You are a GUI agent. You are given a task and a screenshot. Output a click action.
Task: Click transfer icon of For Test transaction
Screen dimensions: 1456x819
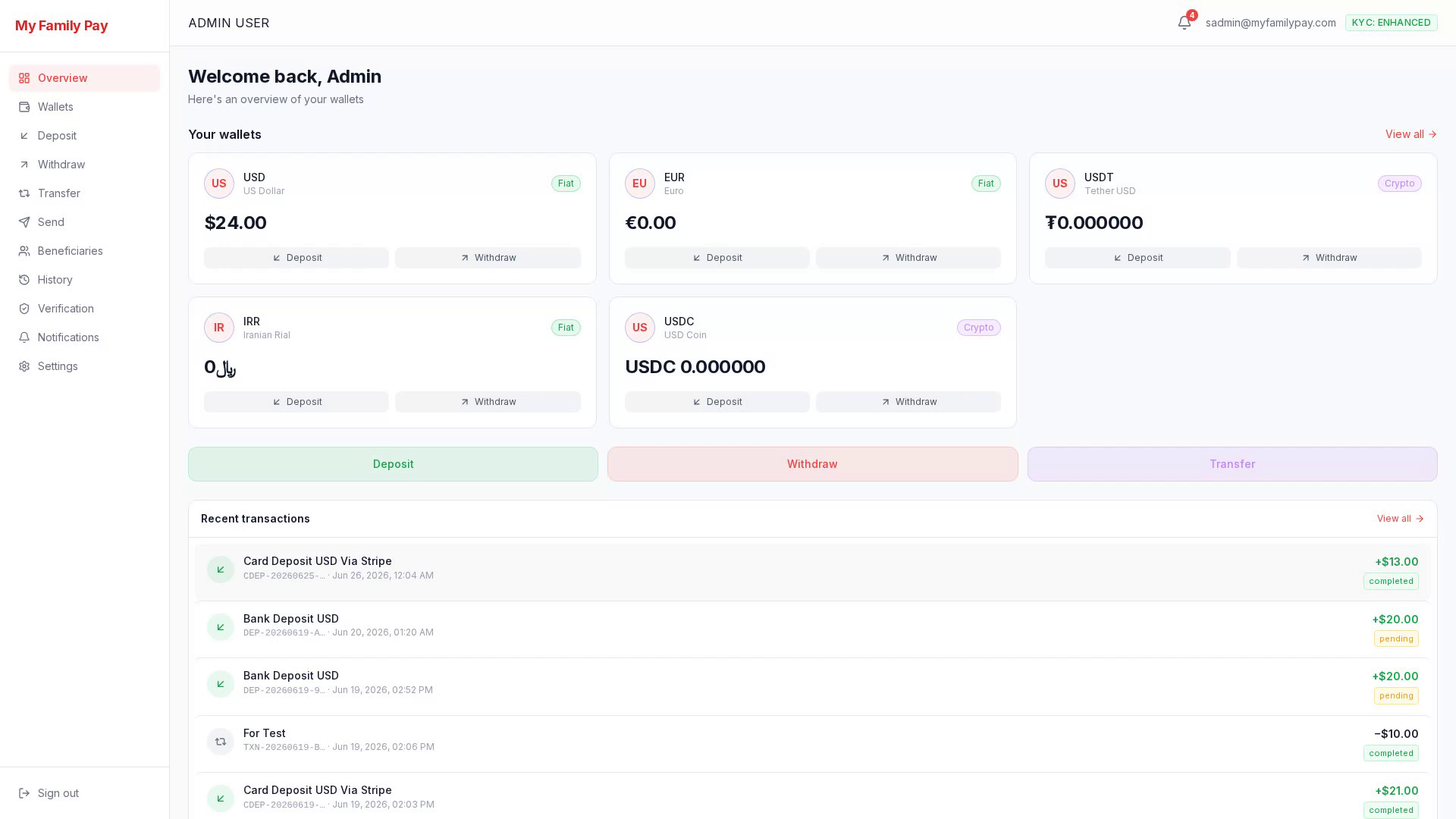(221, 742)
